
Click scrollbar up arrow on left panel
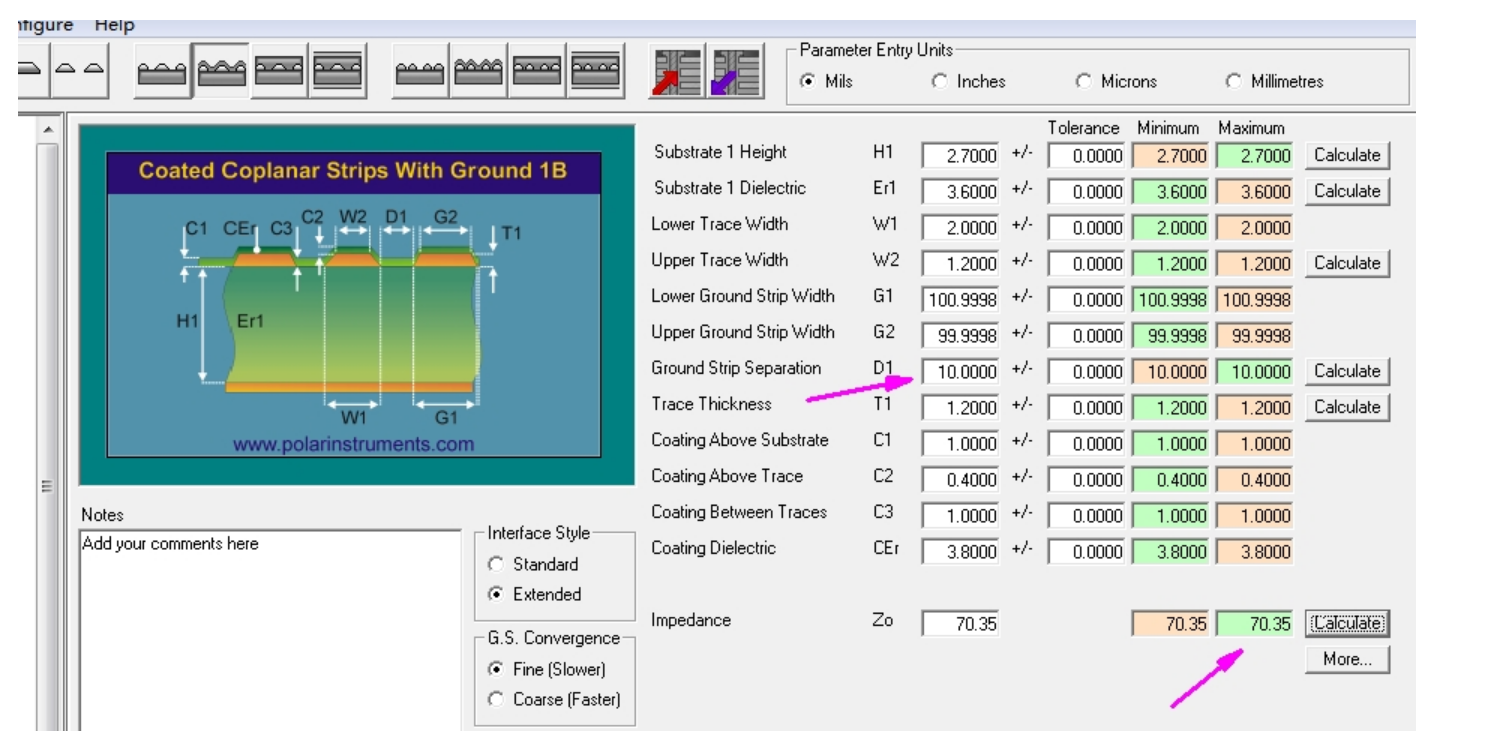tap(47, 131)
